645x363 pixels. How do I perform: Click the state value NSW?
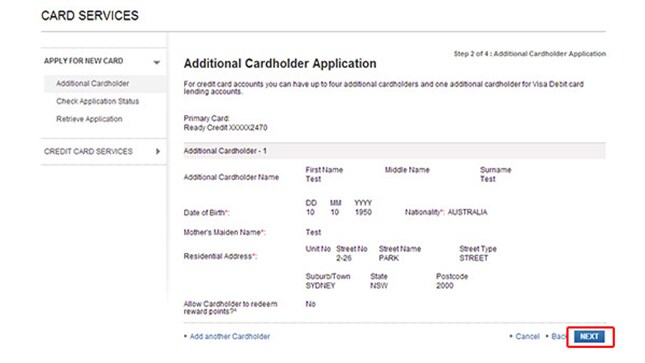click(379, 286)
